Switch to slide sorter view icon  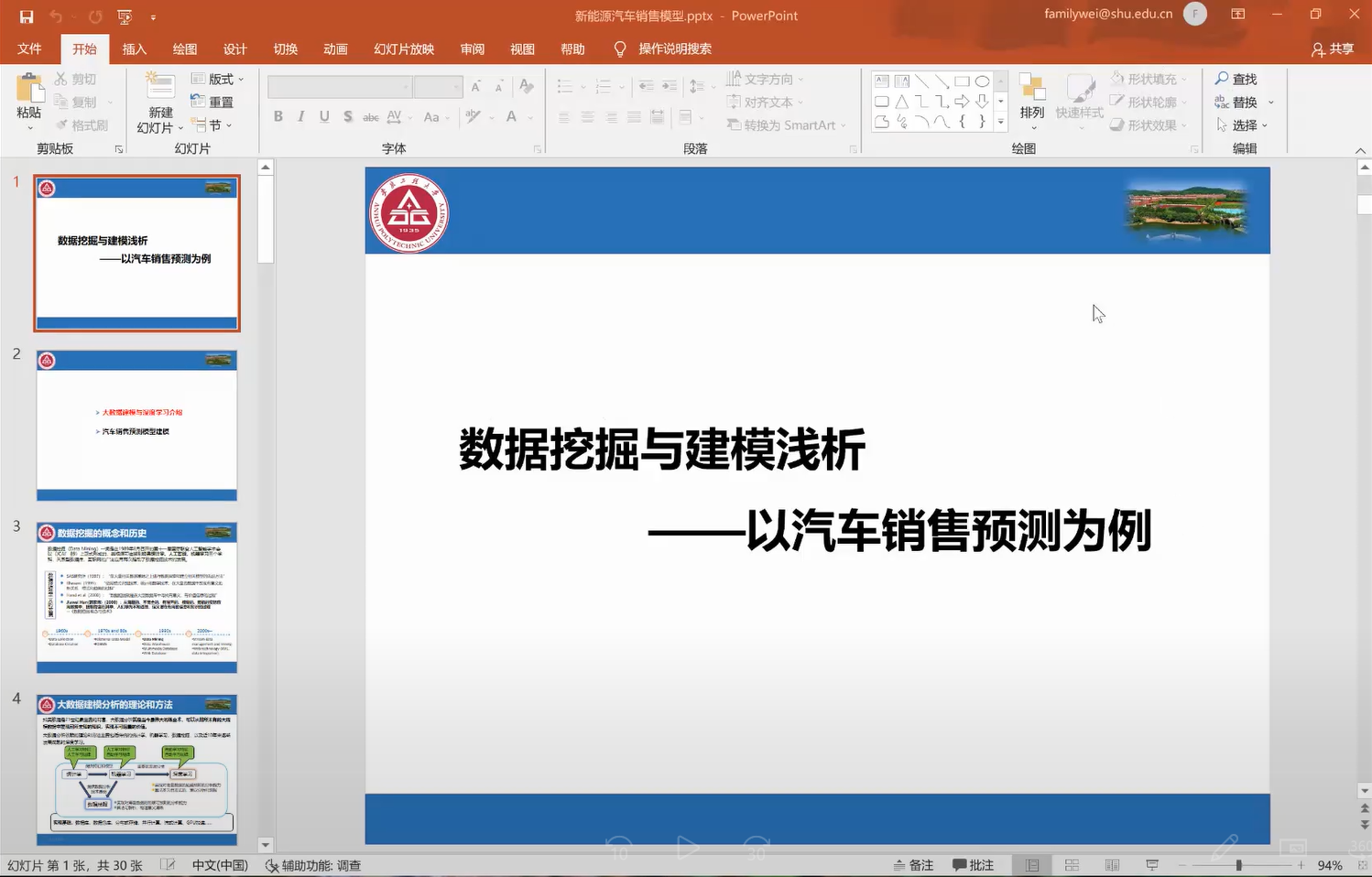(x=1072, y=865)
